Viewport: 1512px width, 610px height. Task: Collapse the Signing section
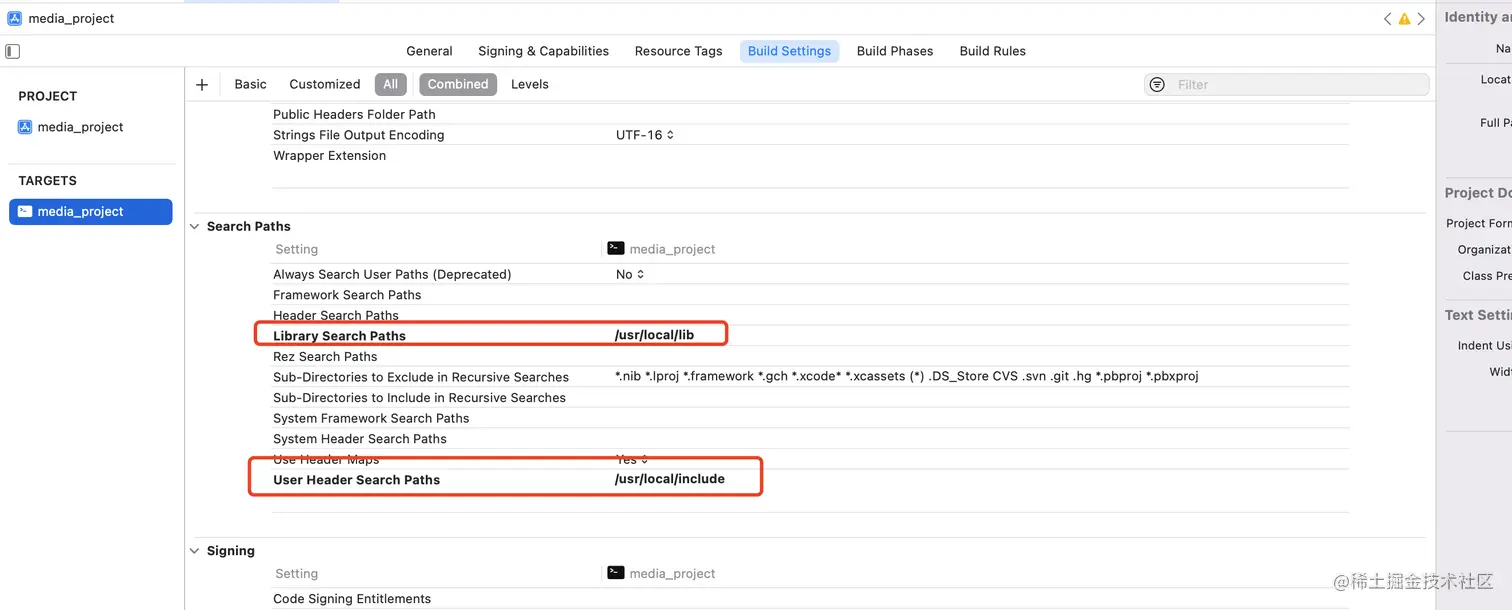[x=194, y=551]
